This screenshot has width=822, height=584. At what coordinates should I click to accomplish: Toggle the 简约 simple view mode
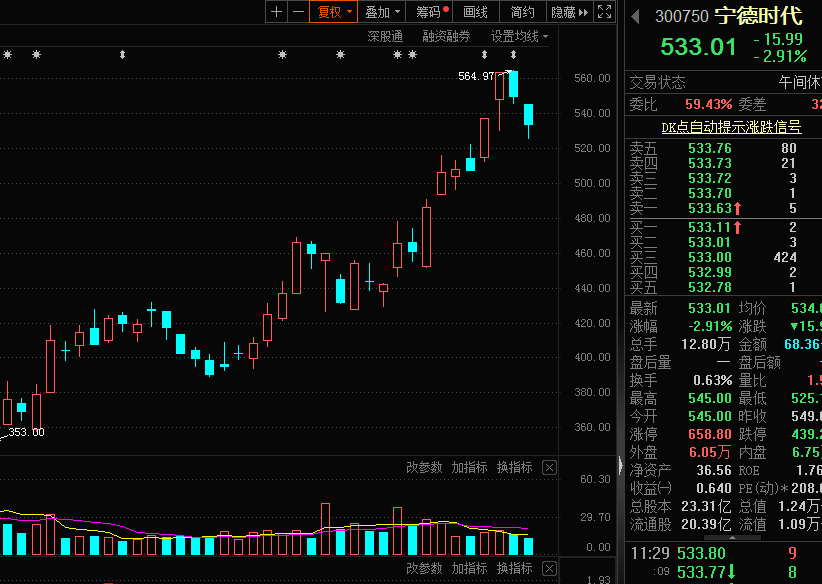click(x=522, y=12)
